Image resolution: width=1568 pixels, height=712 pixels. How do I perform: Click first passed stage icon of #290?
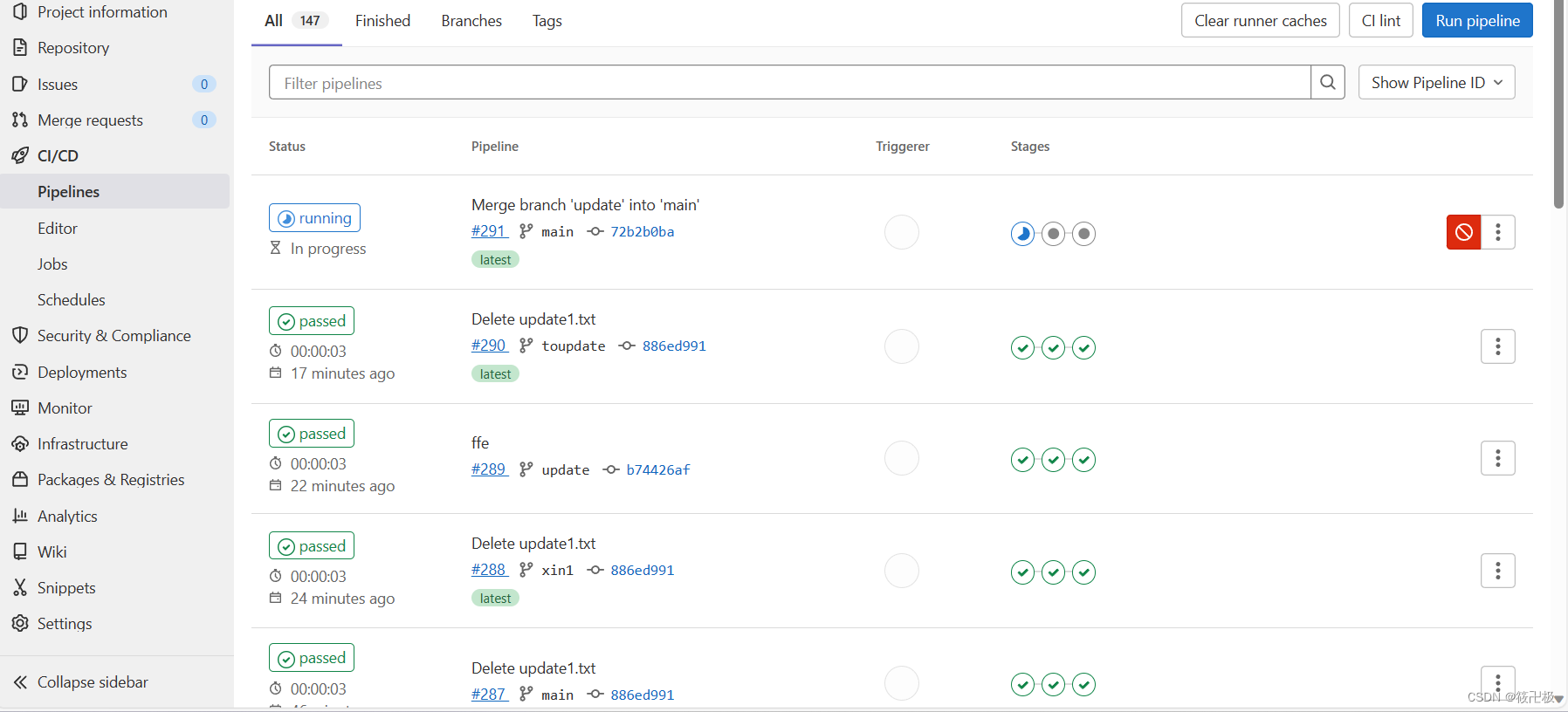[x=1022, y=348]
